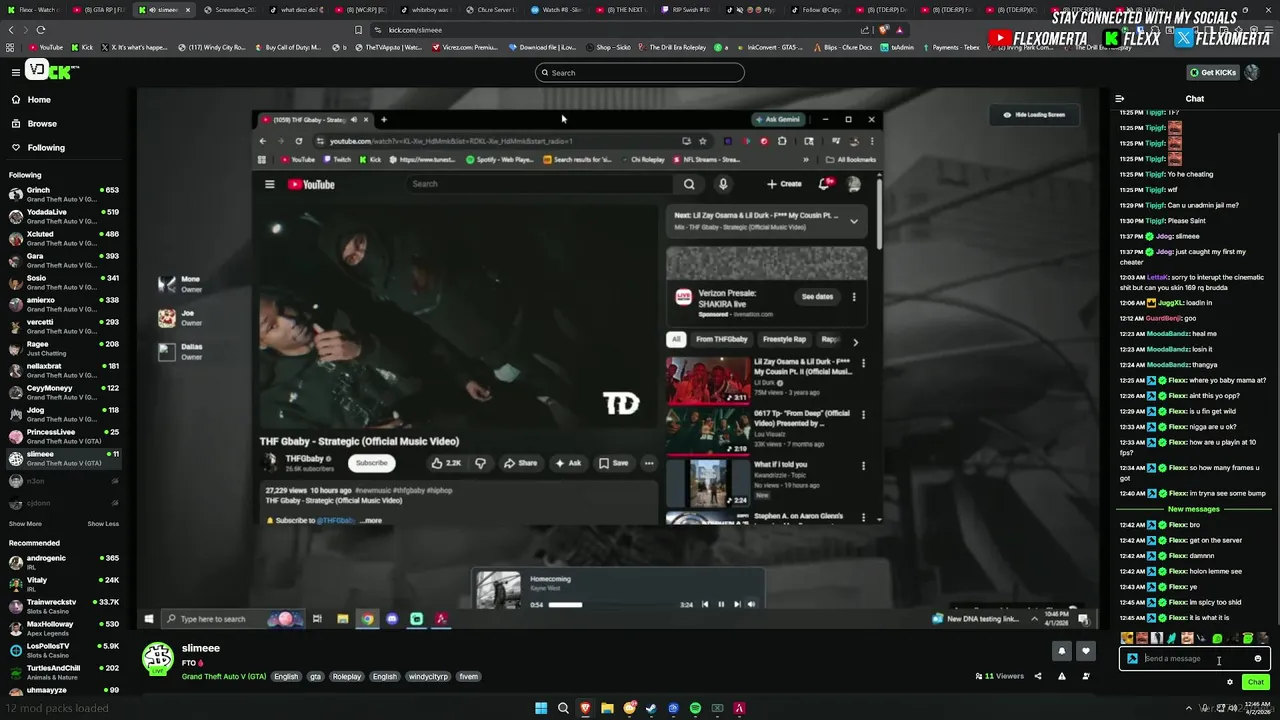Viewport: 1280px width, 720px height.
Task: Click Show More under the following list
Action: tap(25, 524)
